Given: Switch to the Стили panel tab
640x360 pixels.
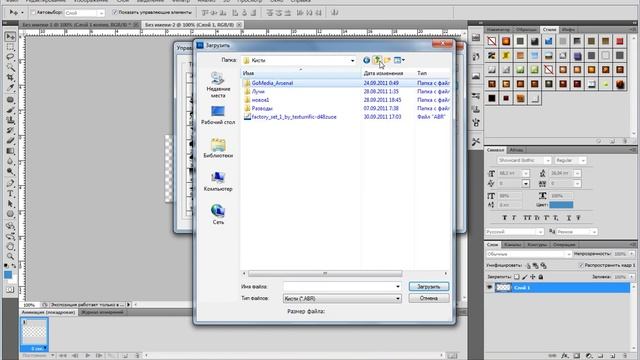Looking at the screenshot, I should click(549, 30).
